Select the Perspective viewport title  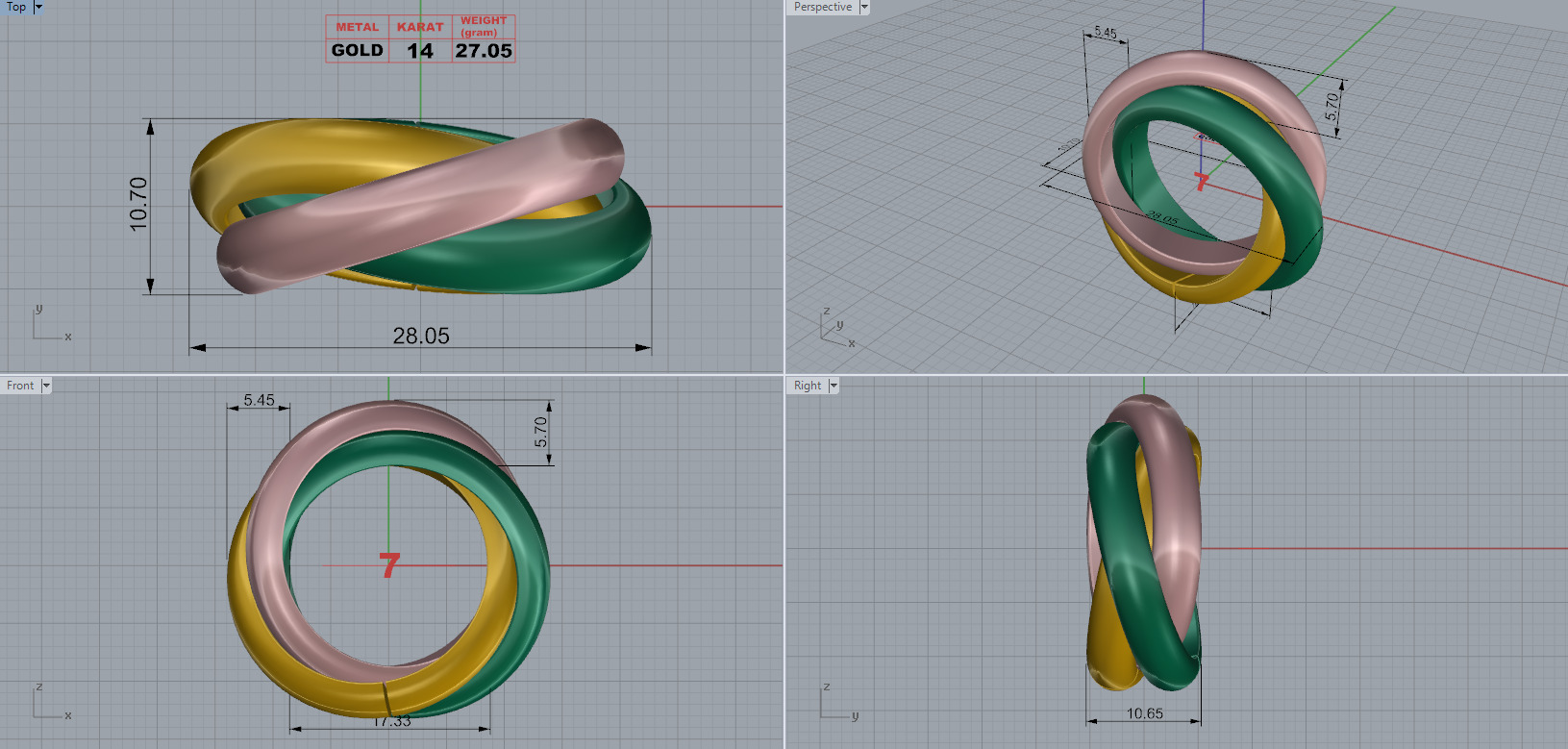tap(823, 7)
